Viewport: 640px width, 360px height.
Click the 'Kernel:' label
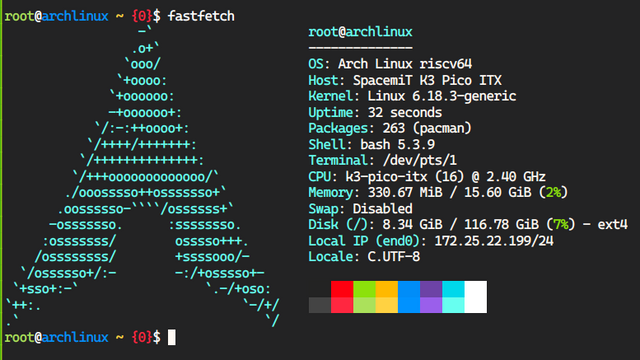(x=334, y=96)
